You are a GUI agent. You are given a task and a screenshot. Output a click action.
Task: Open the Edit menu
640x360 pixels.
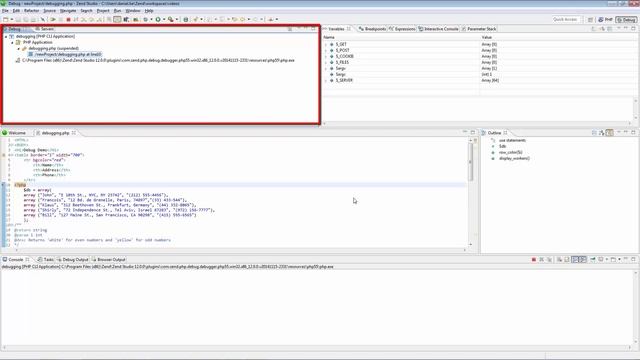coord(16,11)
